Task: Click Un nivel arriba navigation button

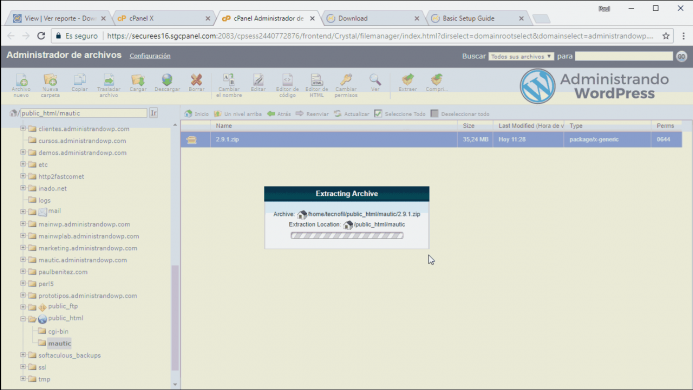Action: 238,114
